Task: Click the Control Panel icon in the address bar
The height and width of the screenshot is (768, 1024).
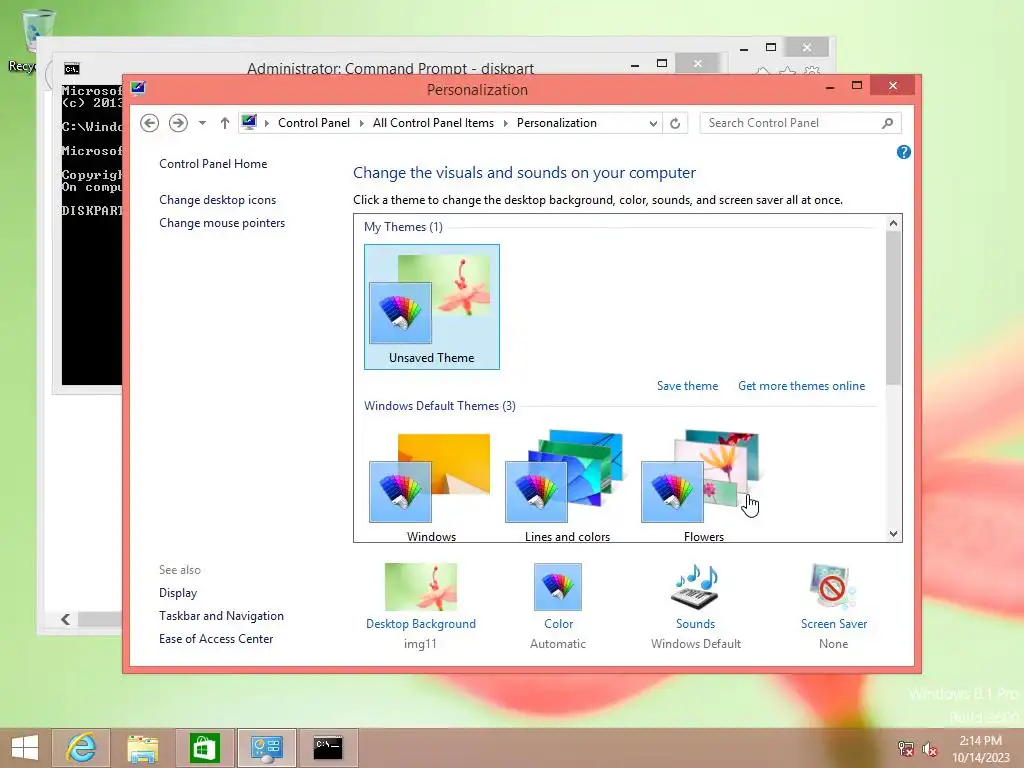Action: pos(249,122)
